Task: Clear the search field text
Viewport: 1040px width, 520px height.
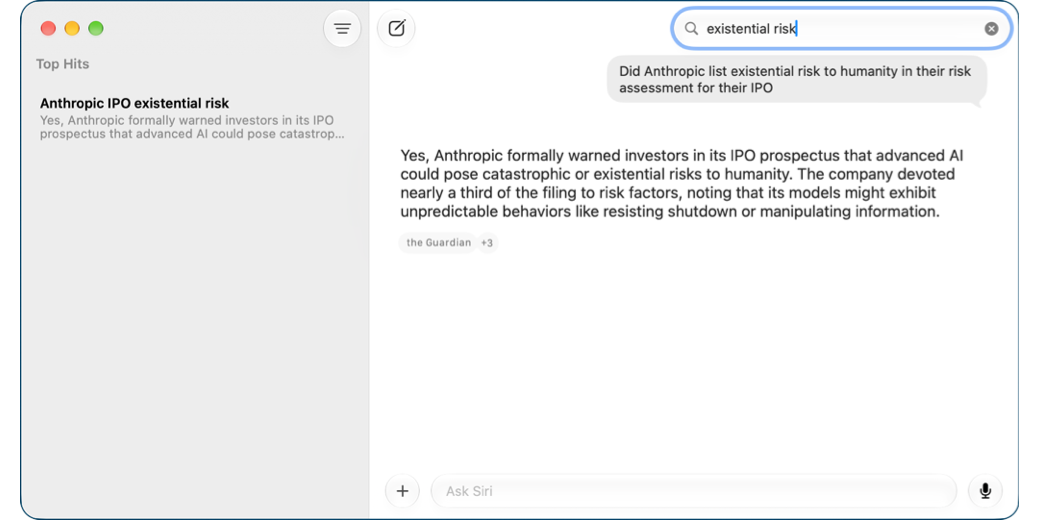Action: pos(991,29)
